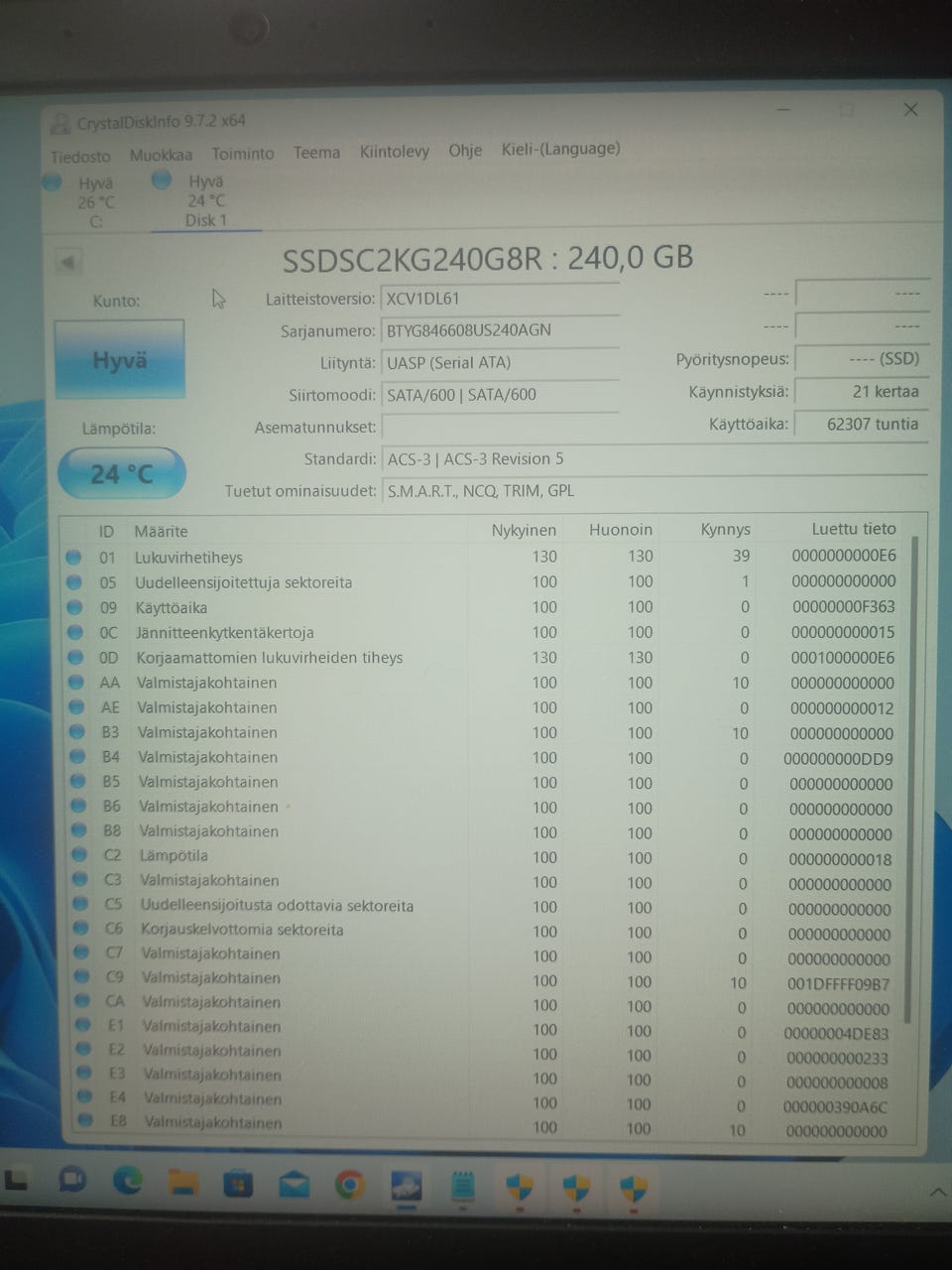This screenshot has height=1270, width=952.
Task: Click the Sarjanumero field BTYG846608US240AGN
Action: (500, 329)
